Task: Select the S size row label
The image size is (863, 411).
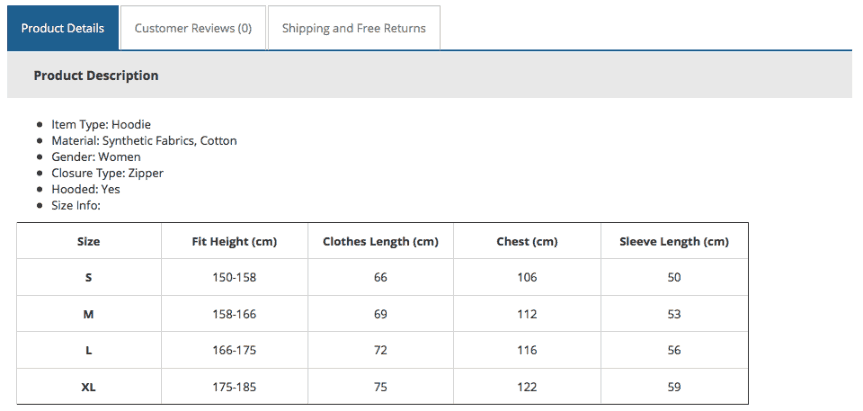Action: pyautogui.click(x=89, y=277)
